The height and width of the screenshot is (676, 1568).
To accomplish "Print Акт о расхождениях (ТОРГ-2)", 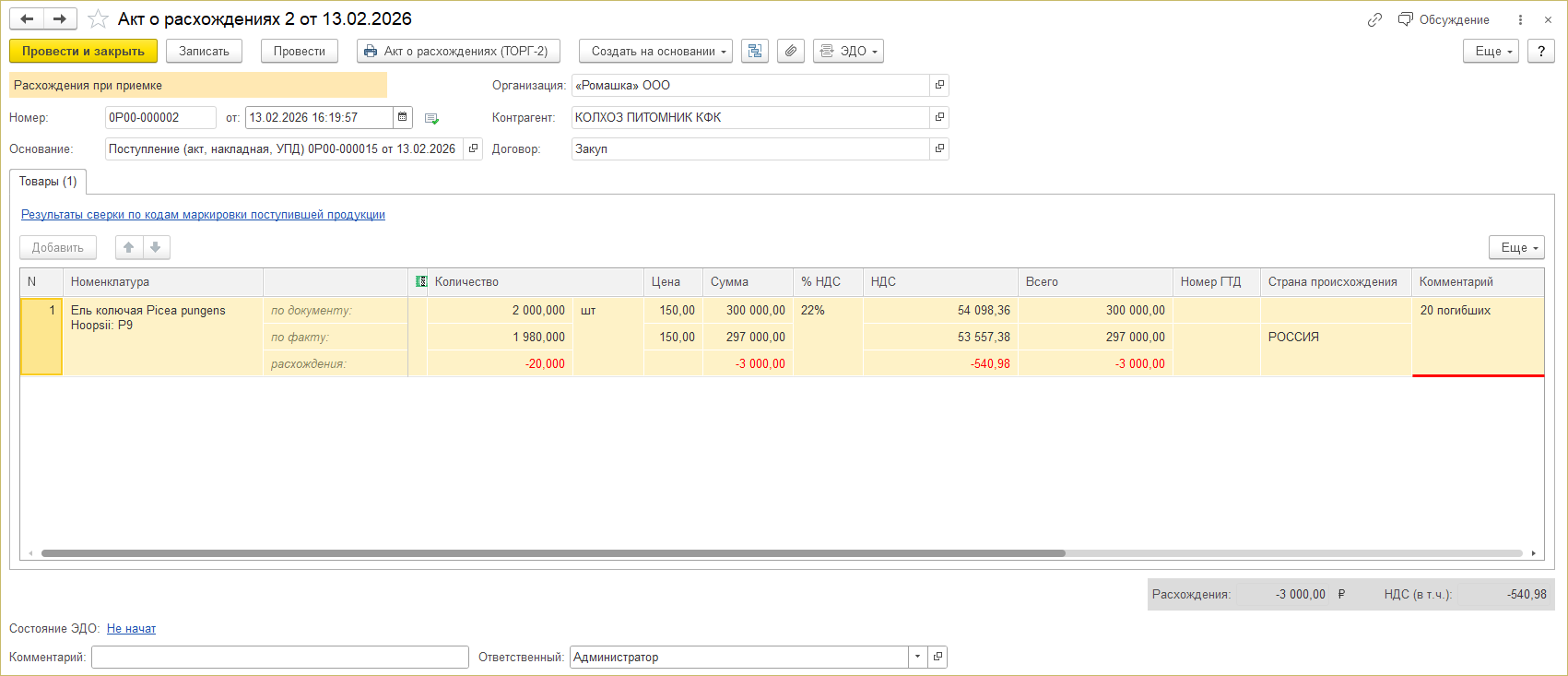I will coord(458,52).
